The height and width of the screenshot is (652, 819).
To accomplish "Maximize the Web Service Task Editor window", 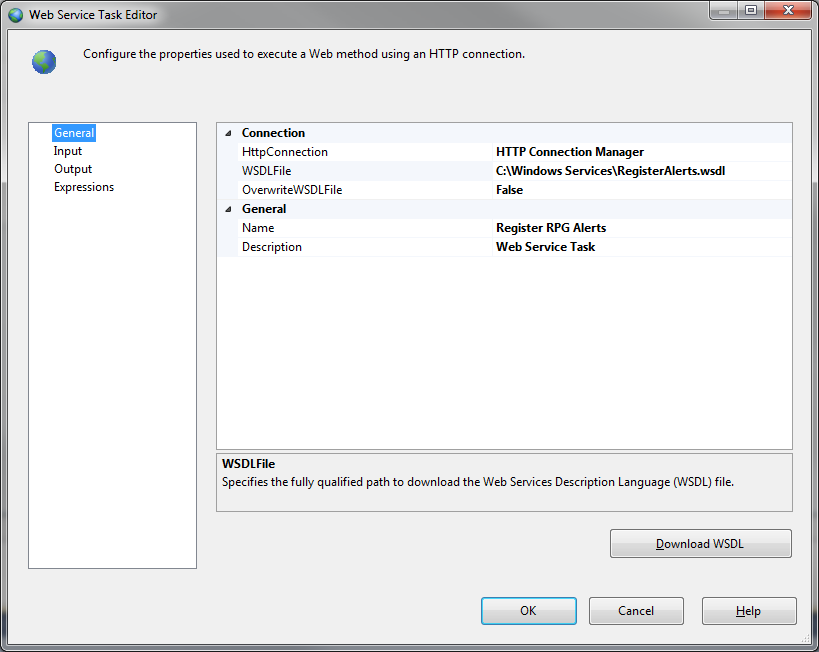I will point(750,11).
